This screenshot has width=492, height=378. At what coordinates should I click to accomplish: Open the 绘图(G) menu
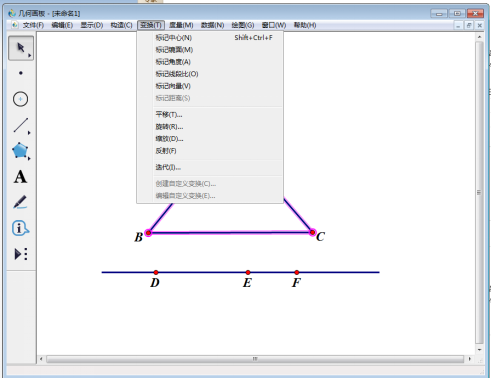pos(243,25)
